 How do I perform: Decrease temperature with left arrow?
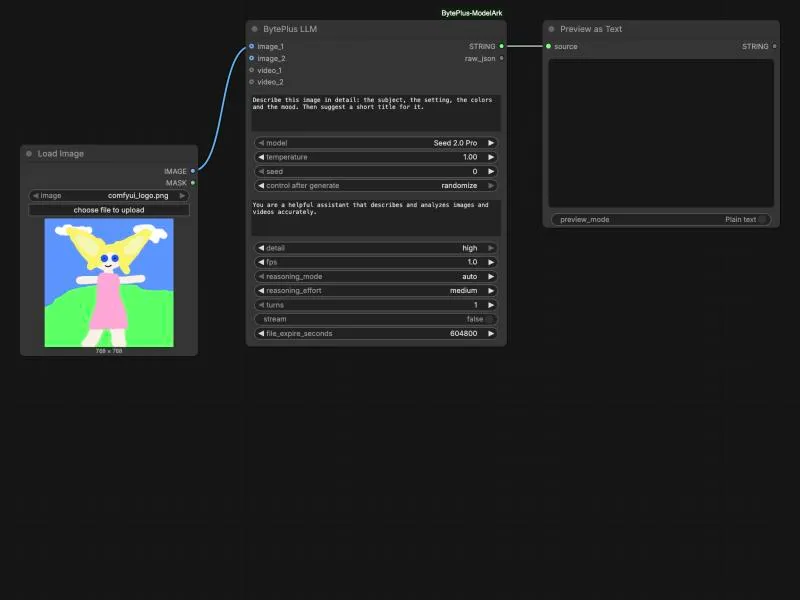click(x=261, y=157)
